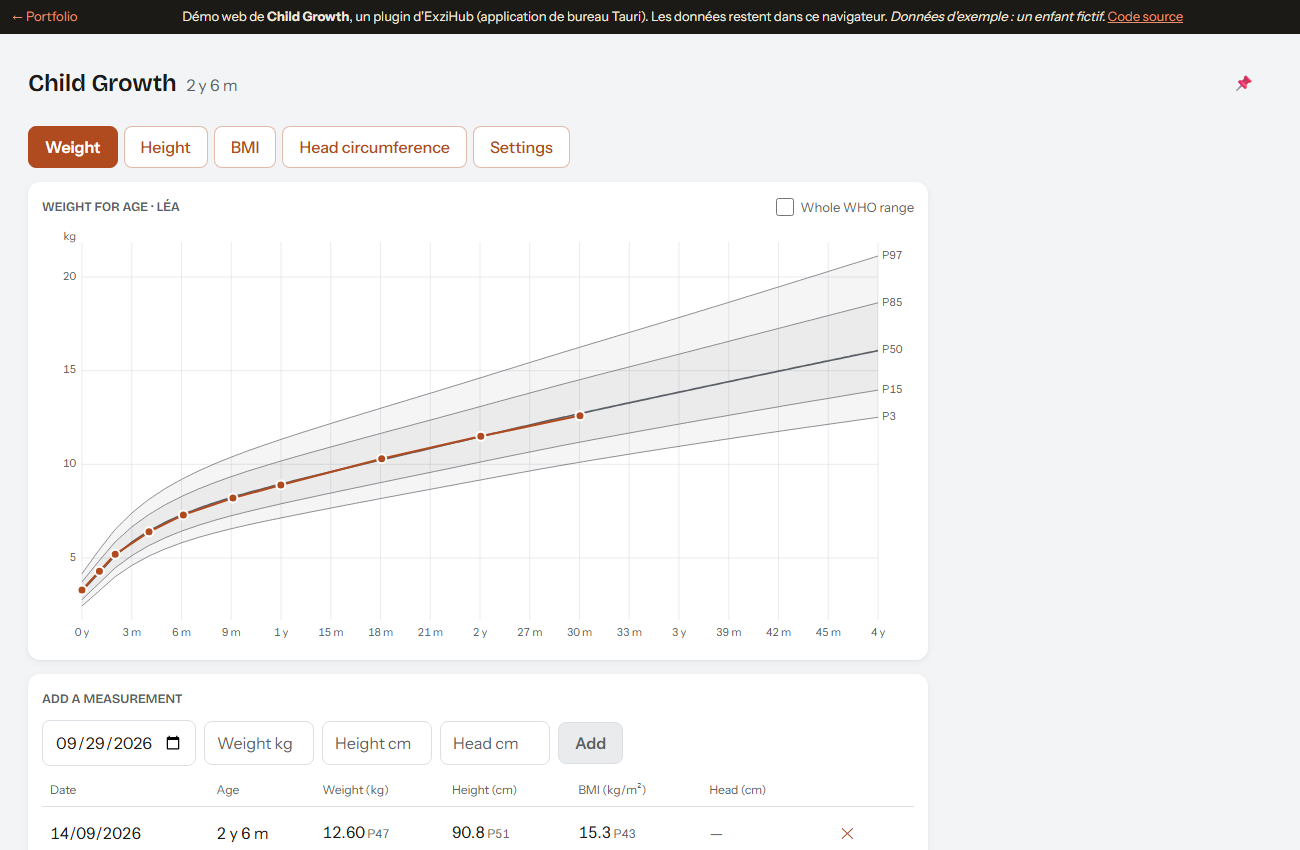
Task: Select the 1 y data point on chart
Action: 281,485
